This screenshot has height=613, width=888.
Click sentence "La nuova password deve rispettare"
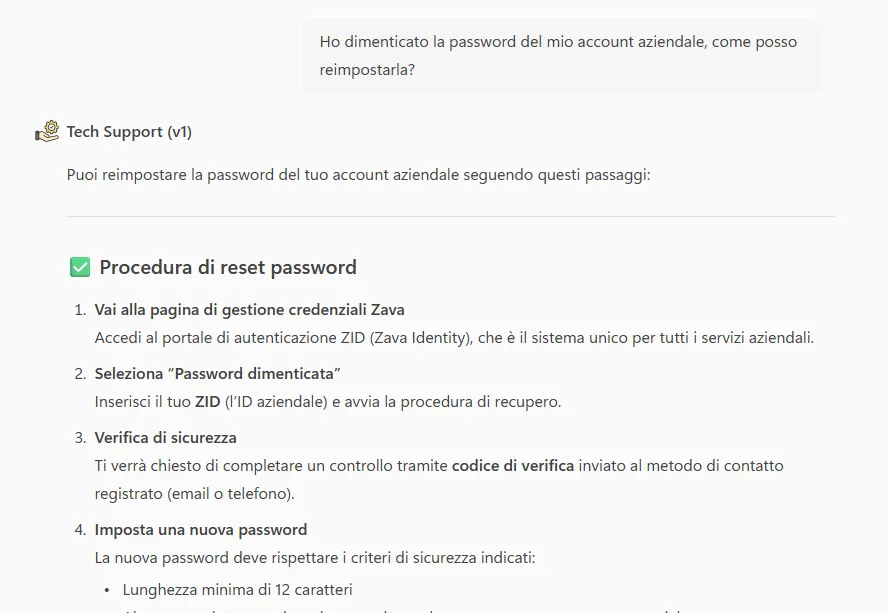(x=315, y=557)
